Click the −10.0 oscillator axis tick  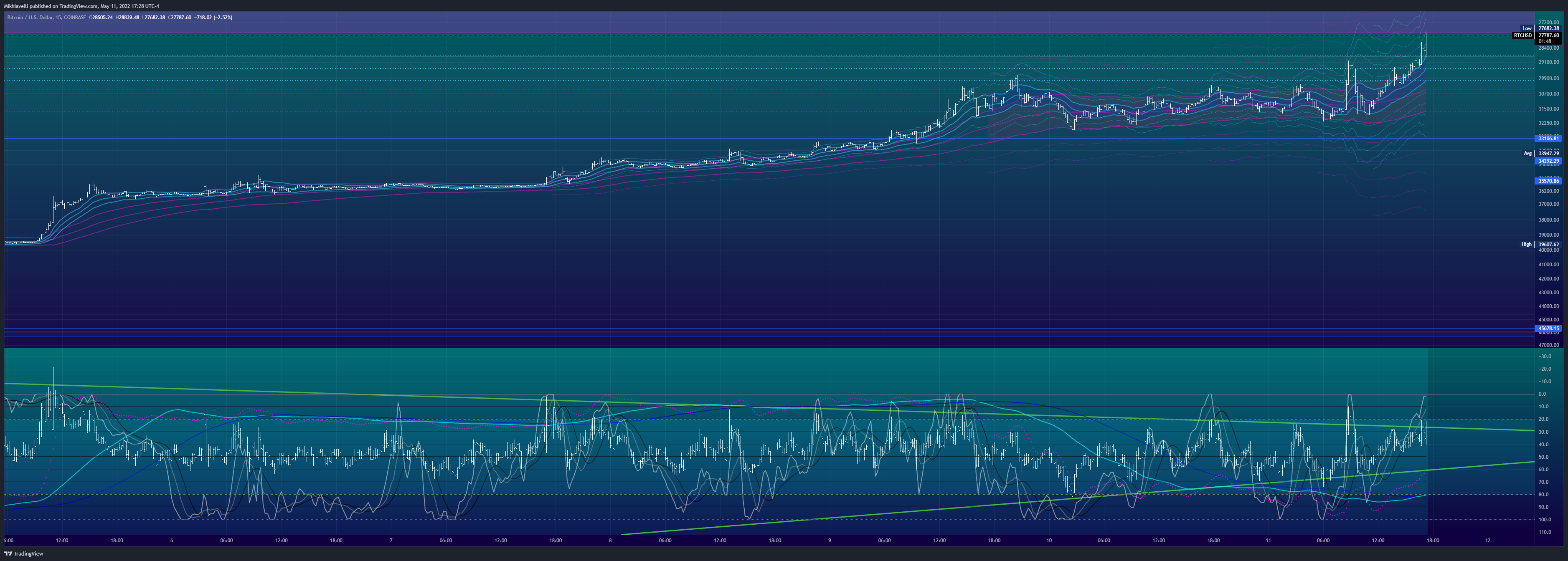(1544, 382)
